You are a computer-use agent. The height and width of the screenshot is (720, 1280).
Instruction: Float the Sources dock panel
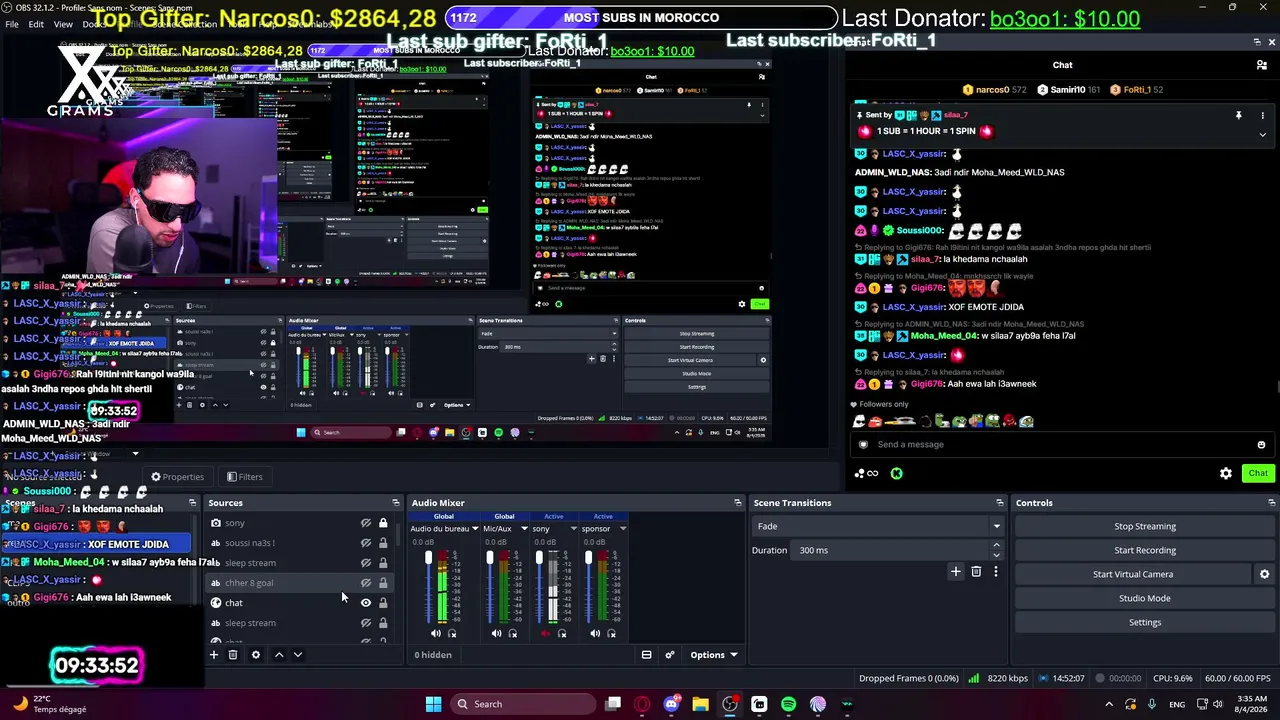(x=395, y=503)
